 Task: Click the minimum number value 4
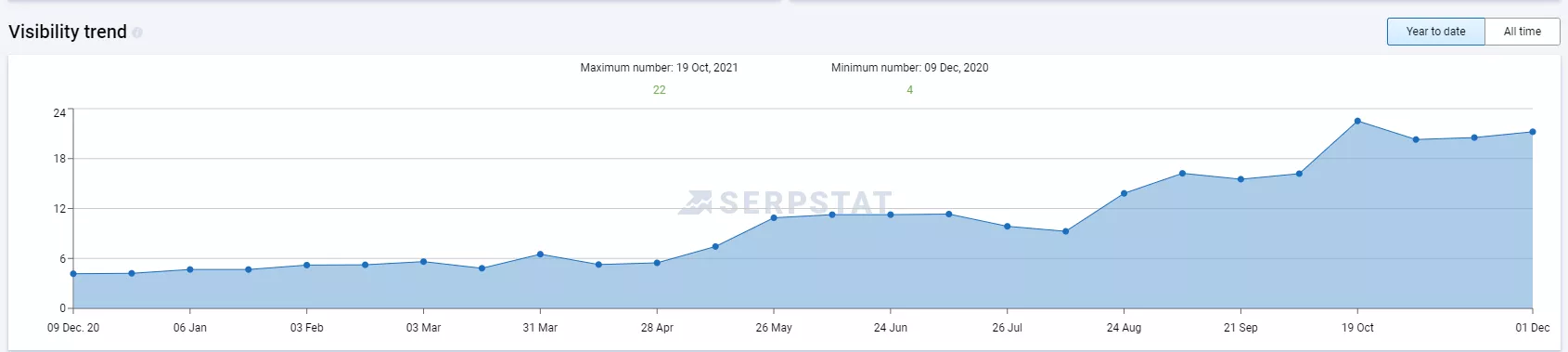click(909, 90)
